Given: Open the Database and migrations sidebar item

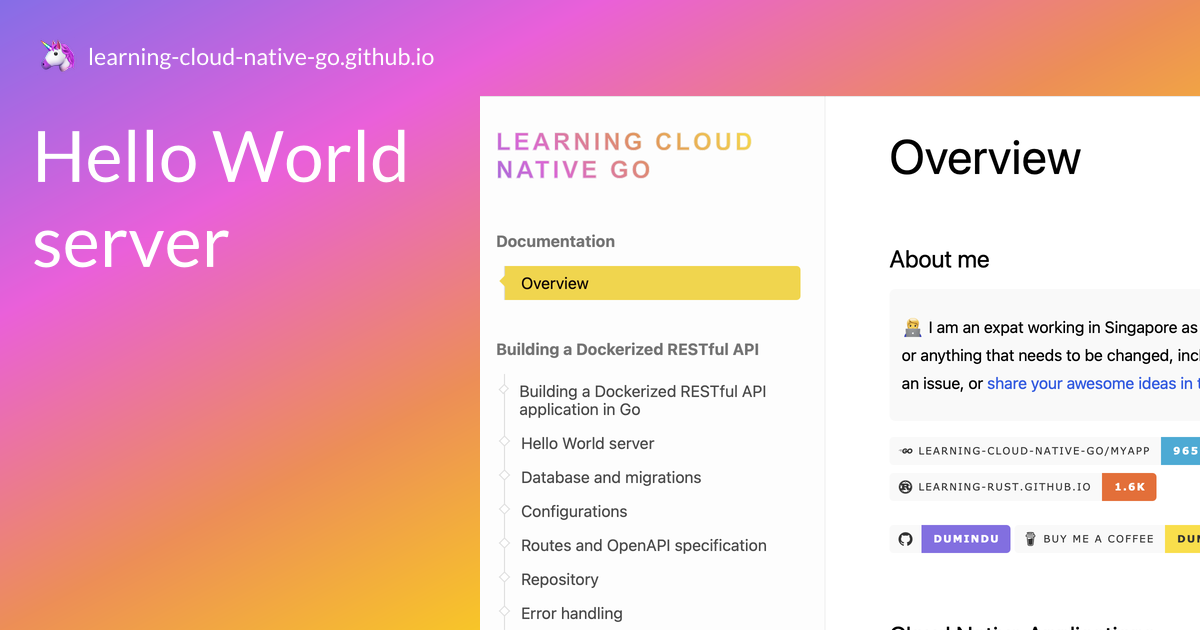Looking at the screenshot, I should pos(611,477).
